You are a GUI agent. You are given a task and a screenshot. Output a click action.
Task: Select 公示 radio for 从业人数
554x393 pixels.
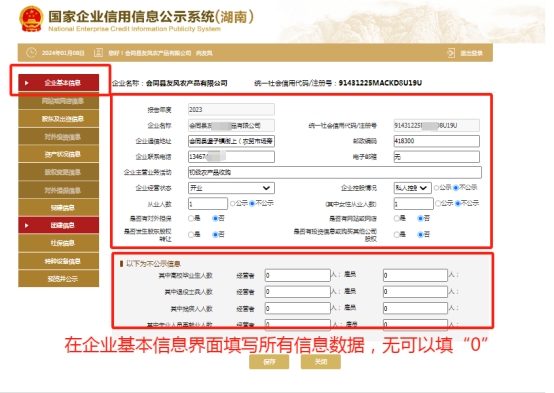point(232,204)
